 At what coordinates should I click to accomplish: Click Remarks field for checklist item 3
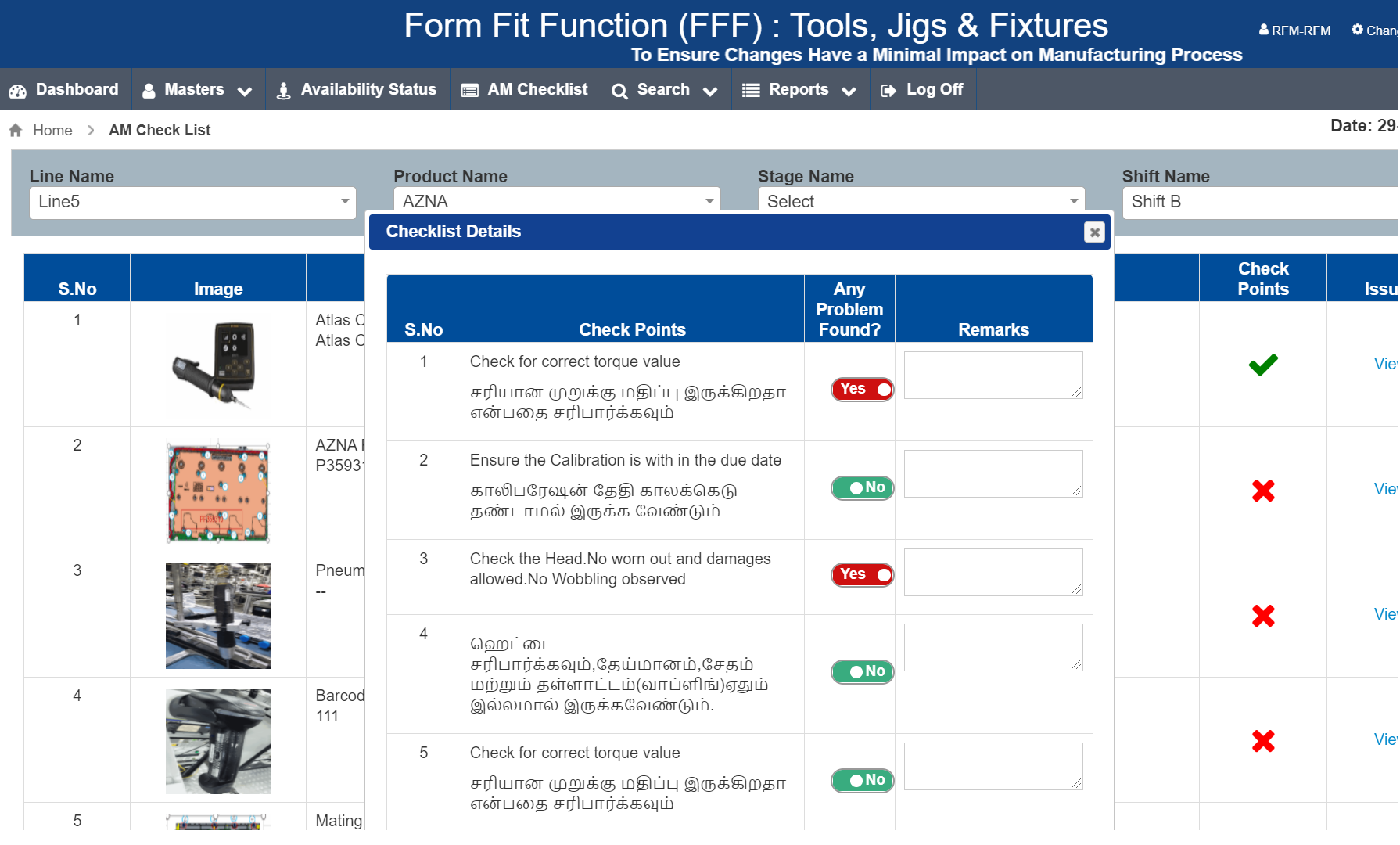tap(993, 572)
